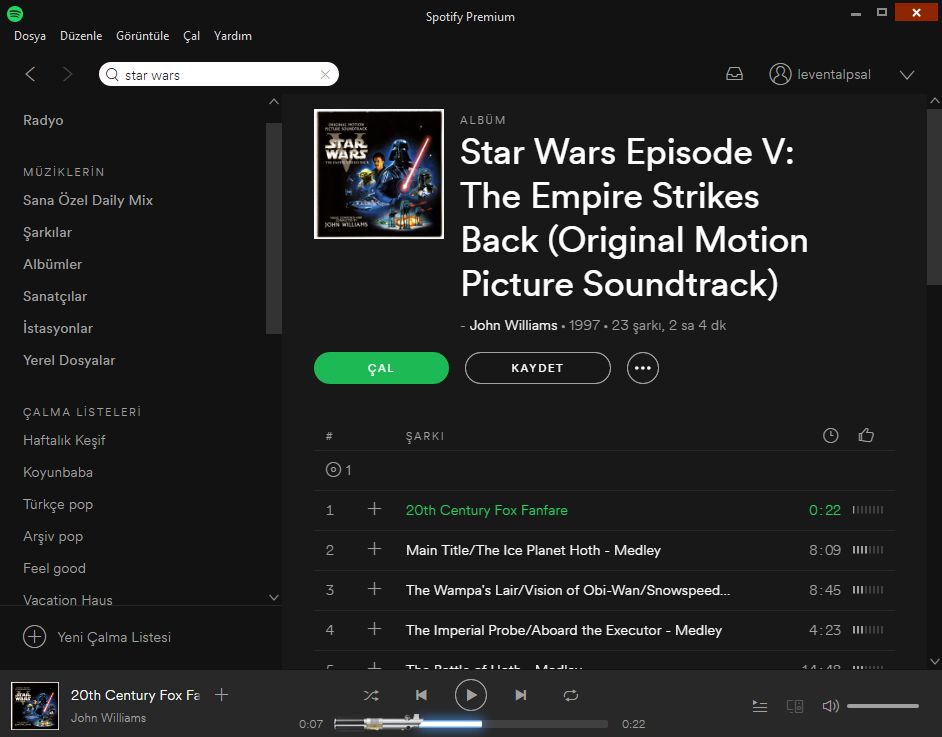The width and height of the screenshot is (942, 737).
Task: Click the disc 1 icon
Action: tap(333, 470)
